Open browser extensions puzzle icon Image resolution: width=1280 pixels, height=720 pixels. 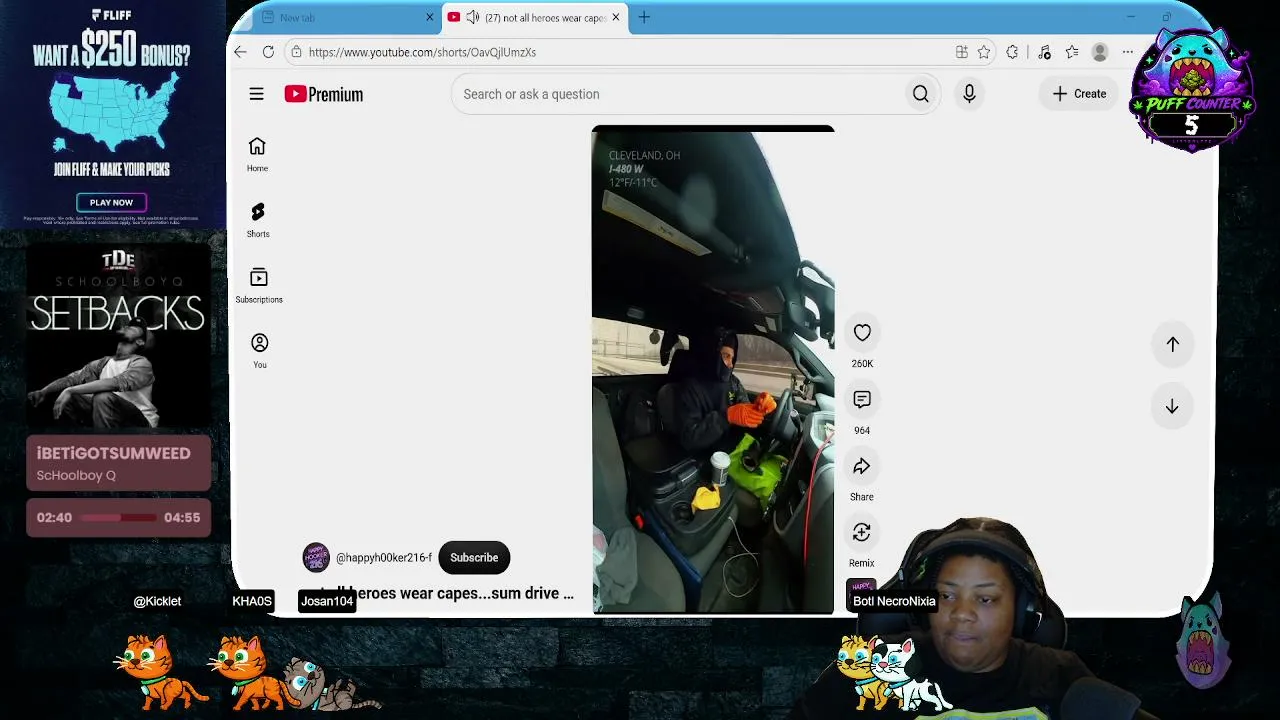tap(1012, 52)
